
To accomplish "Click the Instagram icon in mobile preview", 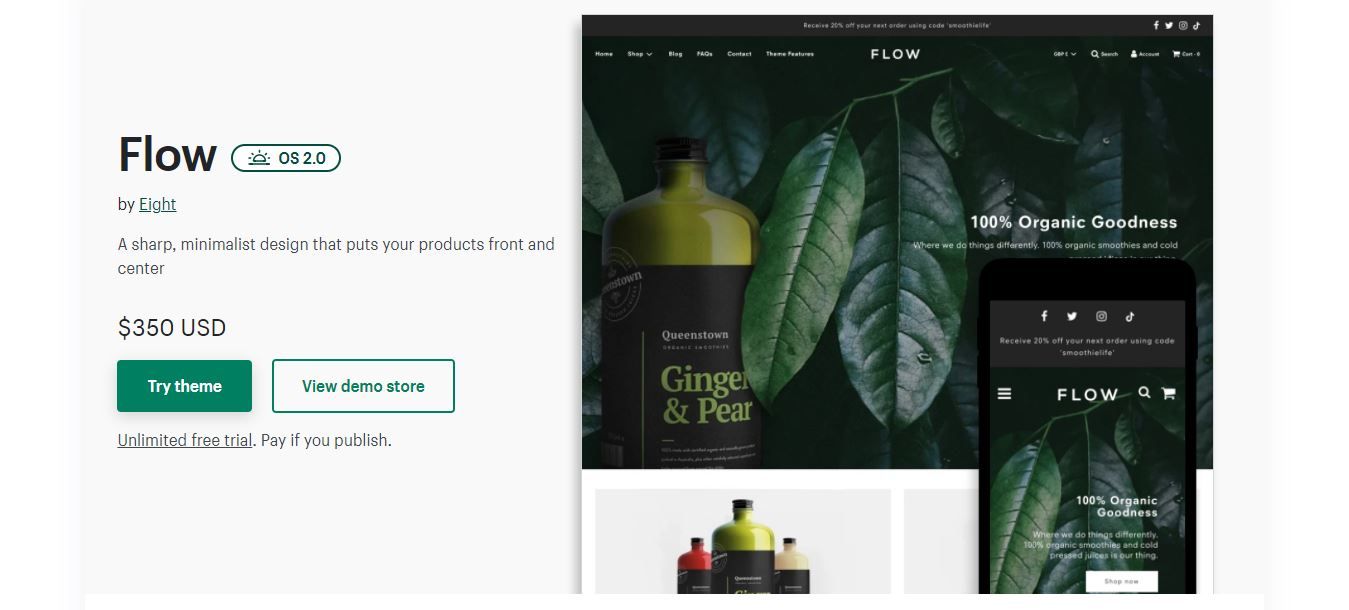I will (1101, 316).
